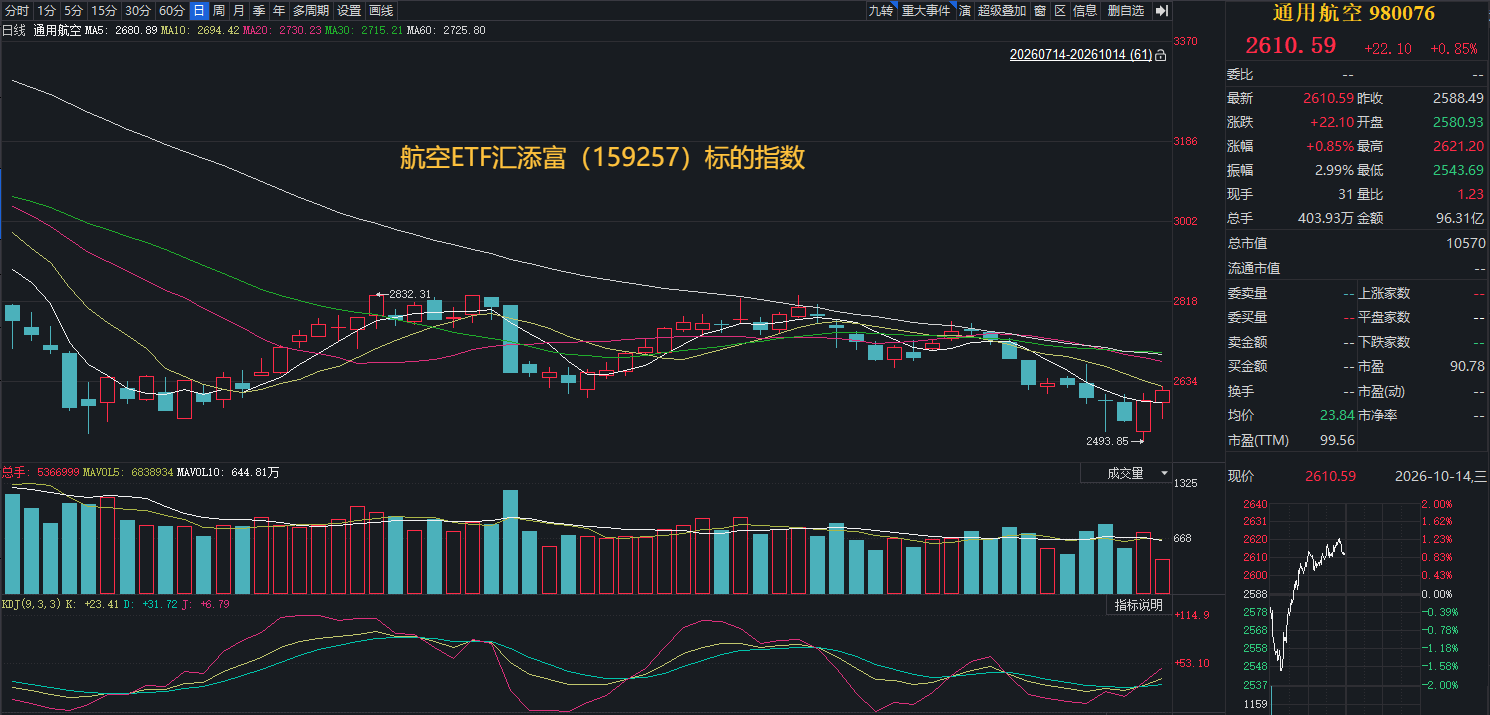Open the 成交量 indicator dropdown

point(1125,473)
